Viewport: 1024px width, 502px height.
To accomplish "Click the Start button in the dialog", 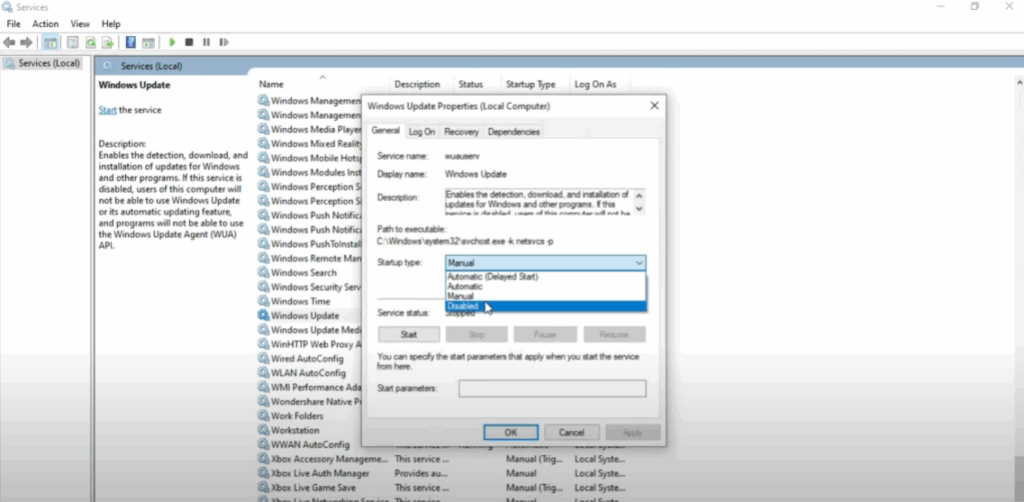I will [409, 335].
